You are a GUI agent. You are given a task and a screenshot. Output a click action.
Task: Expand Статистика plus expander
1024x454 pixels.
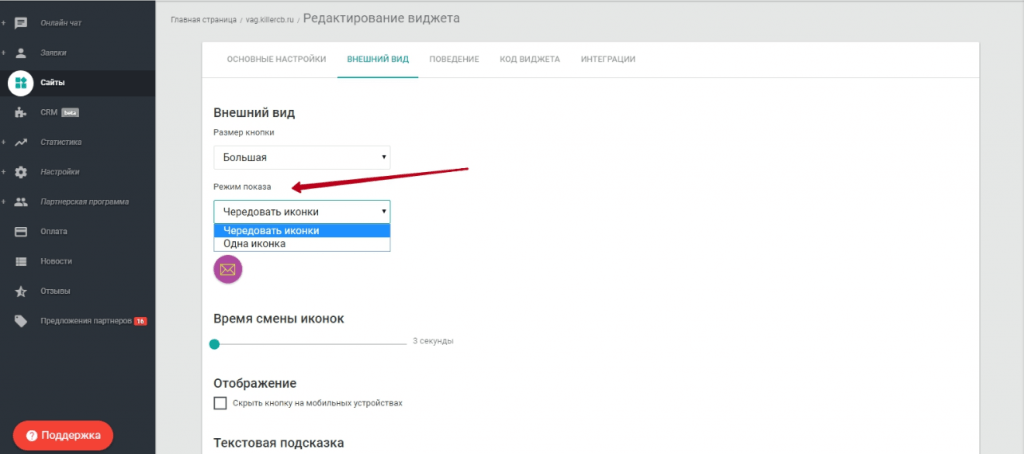3,142
